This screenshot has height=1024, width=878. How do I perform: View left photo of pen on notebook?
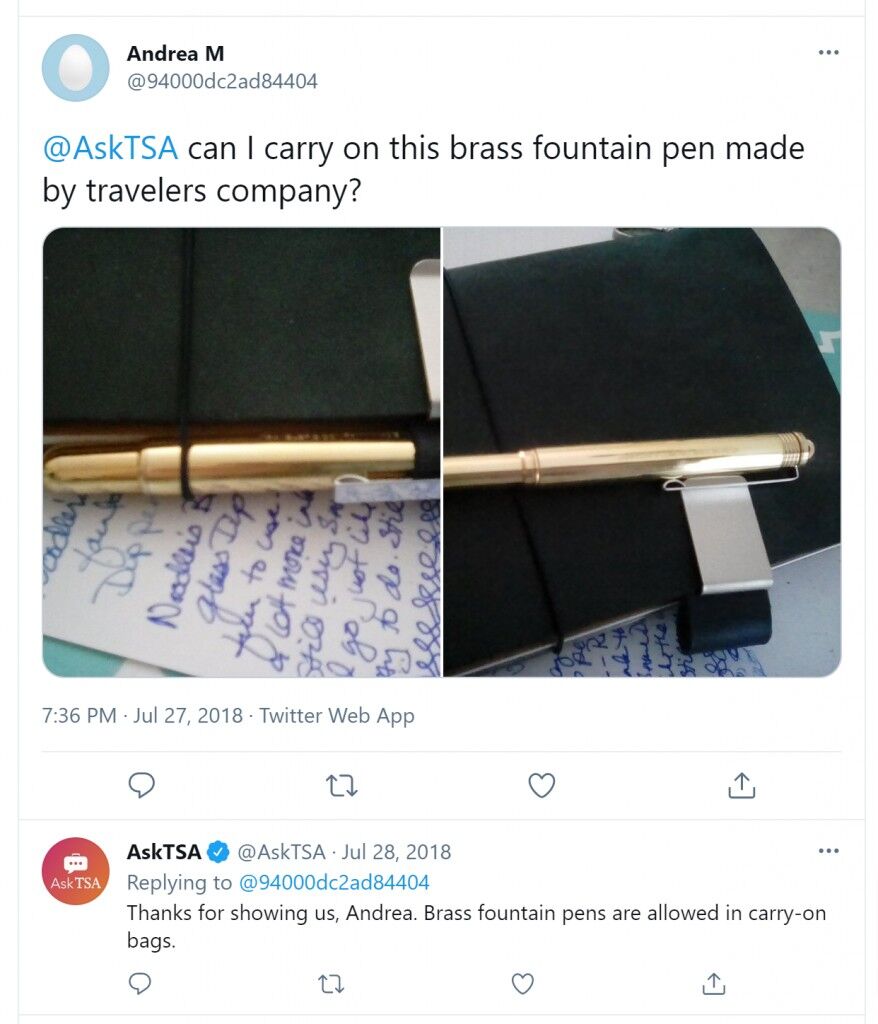coord(241,452)
